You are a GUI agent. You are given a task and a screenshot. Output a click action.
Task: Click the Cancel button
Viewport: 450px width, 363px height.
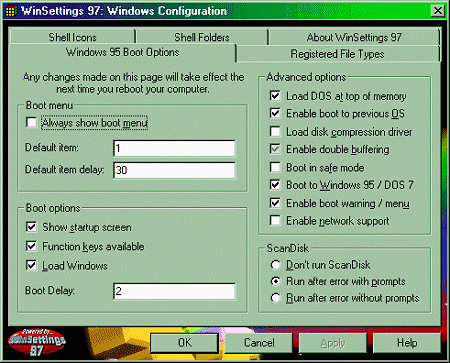259,343
